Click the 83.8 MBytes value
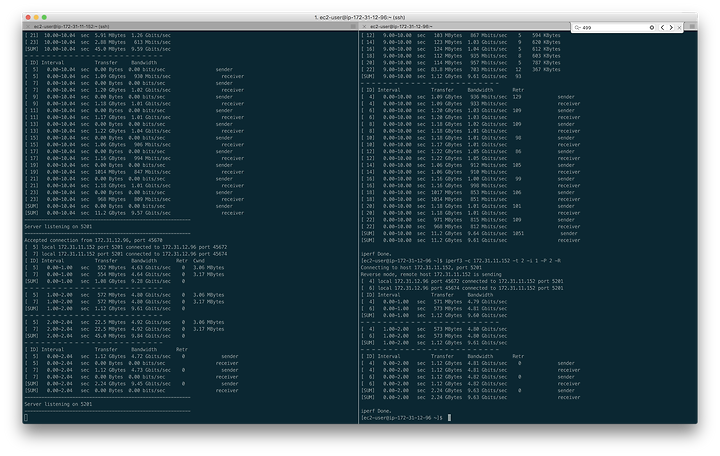Viewport: 720px width, 456px height. [446, 70]
